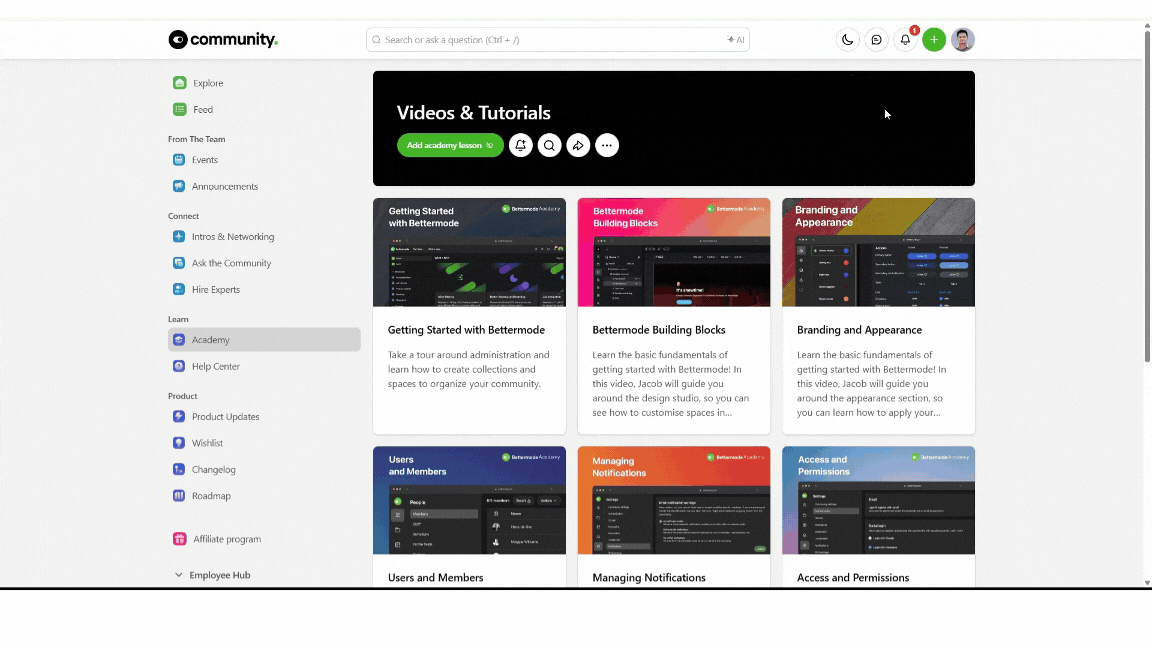Select Roadmap label in sidebar
Screen dimensions: 1152x648
point(212,496)
